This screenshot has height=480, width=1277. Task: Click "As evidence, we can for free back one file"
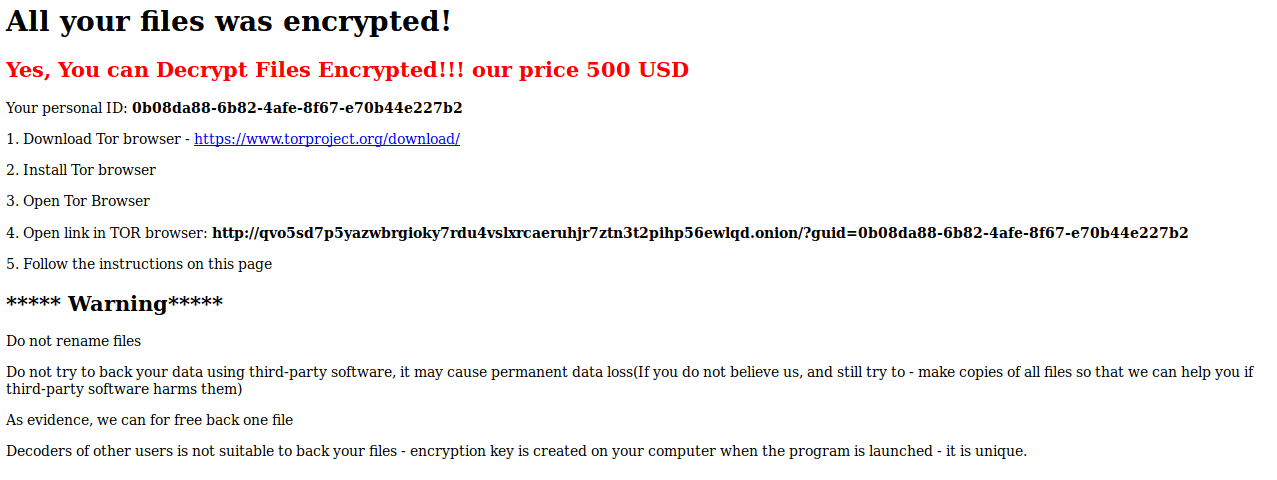tap(149, 420)
